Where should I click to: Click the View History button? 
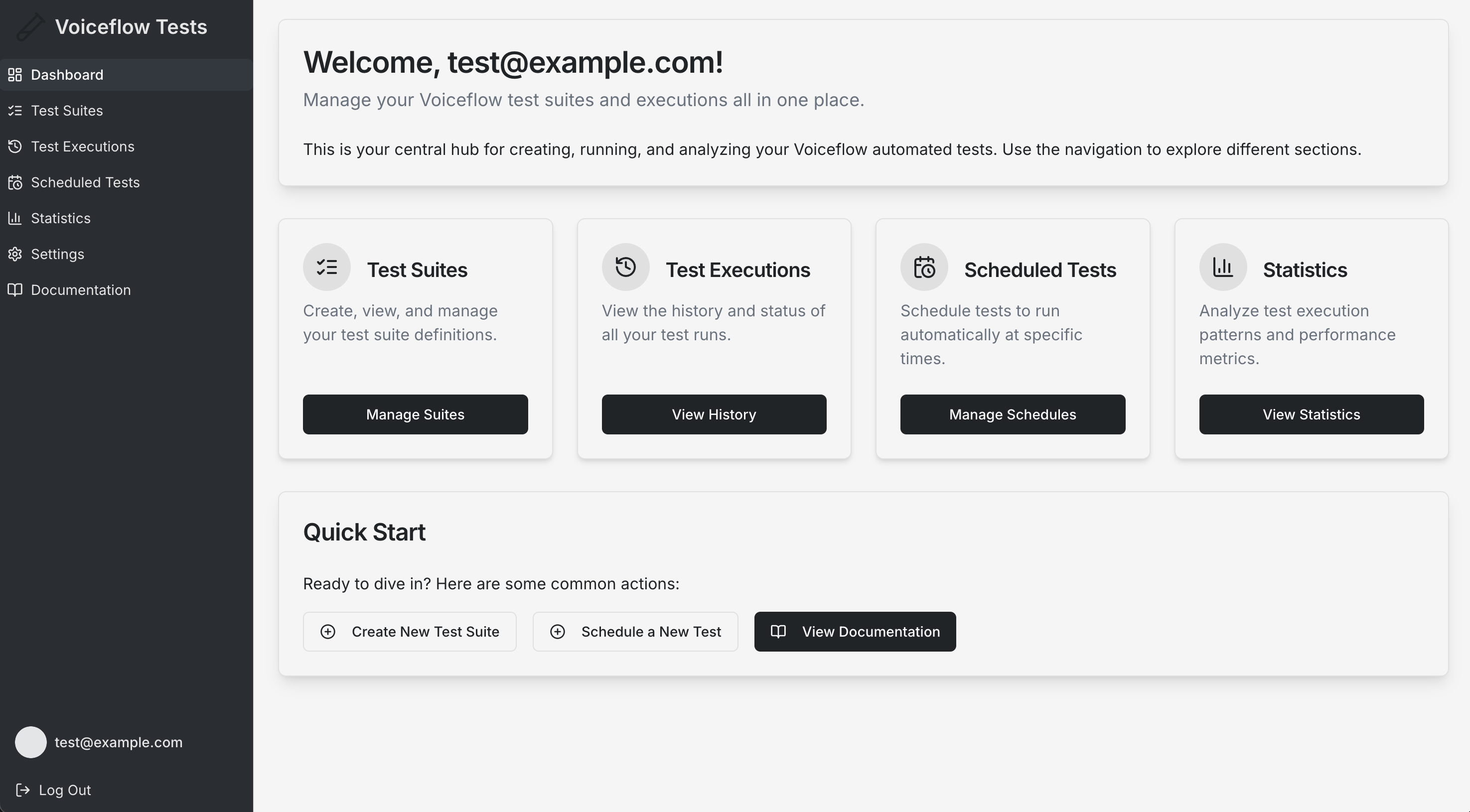tap(714, 414)
